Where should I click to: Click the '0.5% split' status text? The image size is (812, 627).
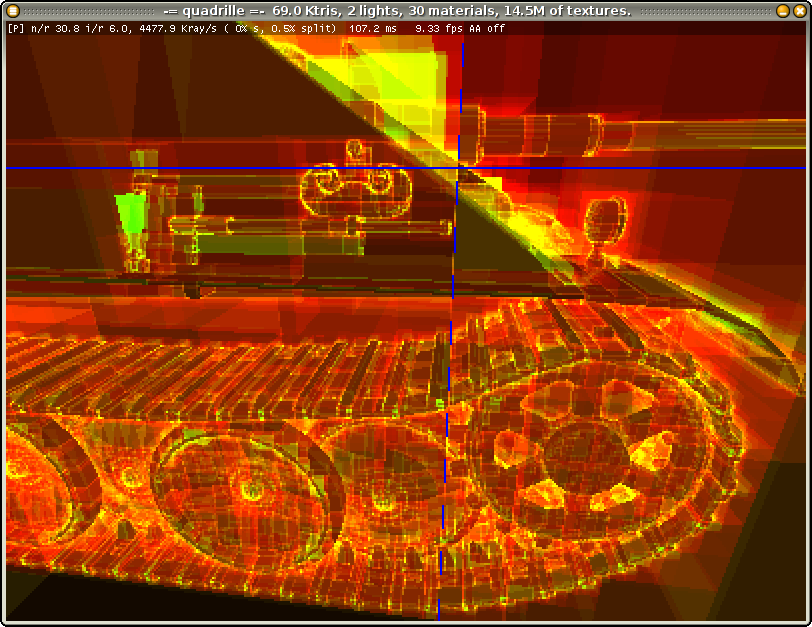click(302, 28)
